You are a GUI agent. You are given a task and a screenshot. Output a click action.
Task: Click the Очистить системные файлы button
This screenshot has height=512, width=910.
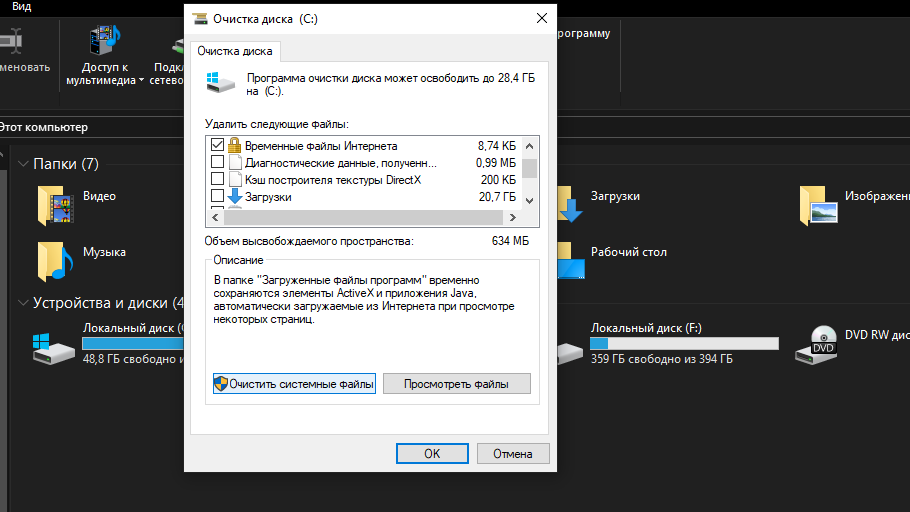click(294, 384)
